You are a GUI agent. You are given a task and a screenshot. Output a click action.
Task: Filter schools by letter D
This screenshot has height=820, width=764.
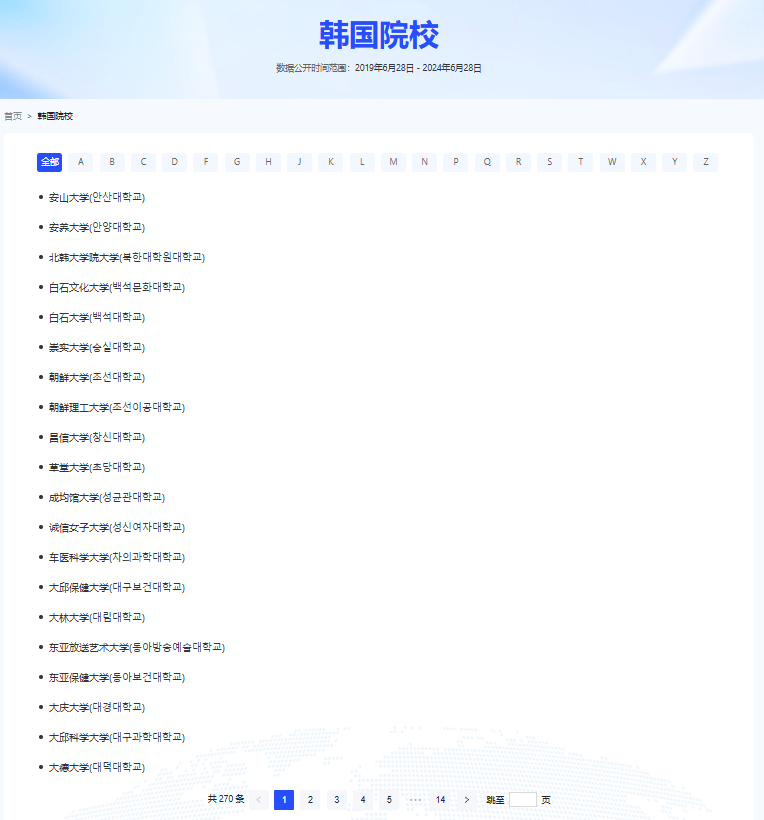click(x=175, y=162)
